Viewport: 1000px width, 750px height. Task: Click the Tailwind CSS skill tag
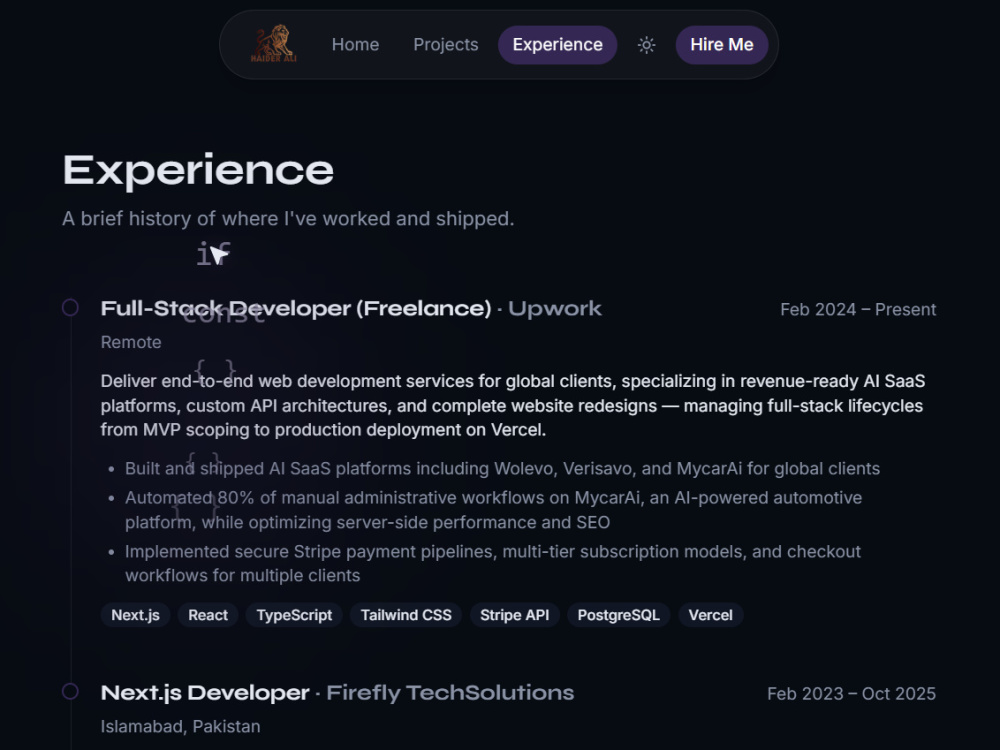(406, 615)
